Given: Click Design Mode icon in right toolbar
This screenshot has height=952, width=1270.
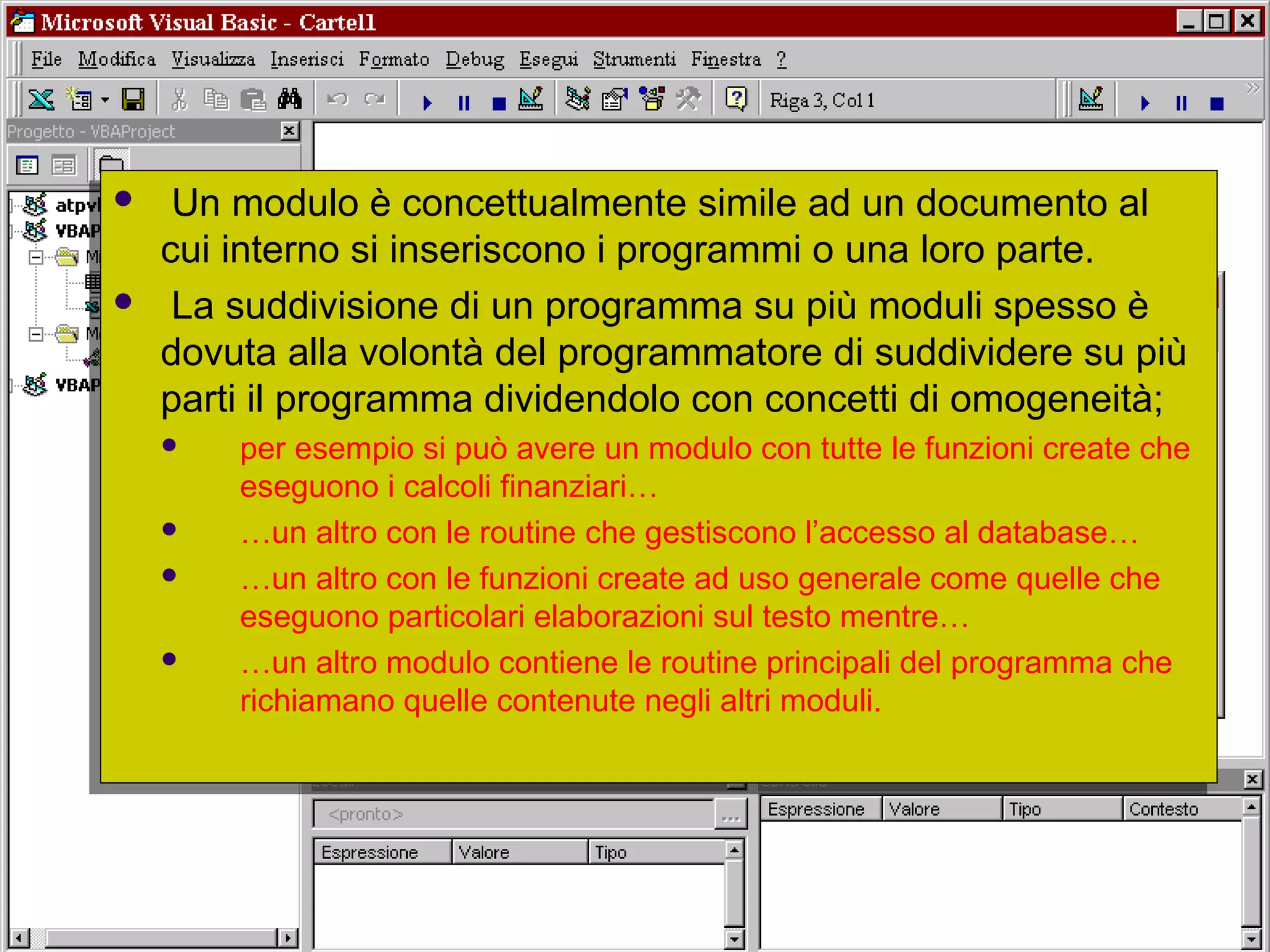Looking at the screenshot, I should click(x=1091, y=100).
